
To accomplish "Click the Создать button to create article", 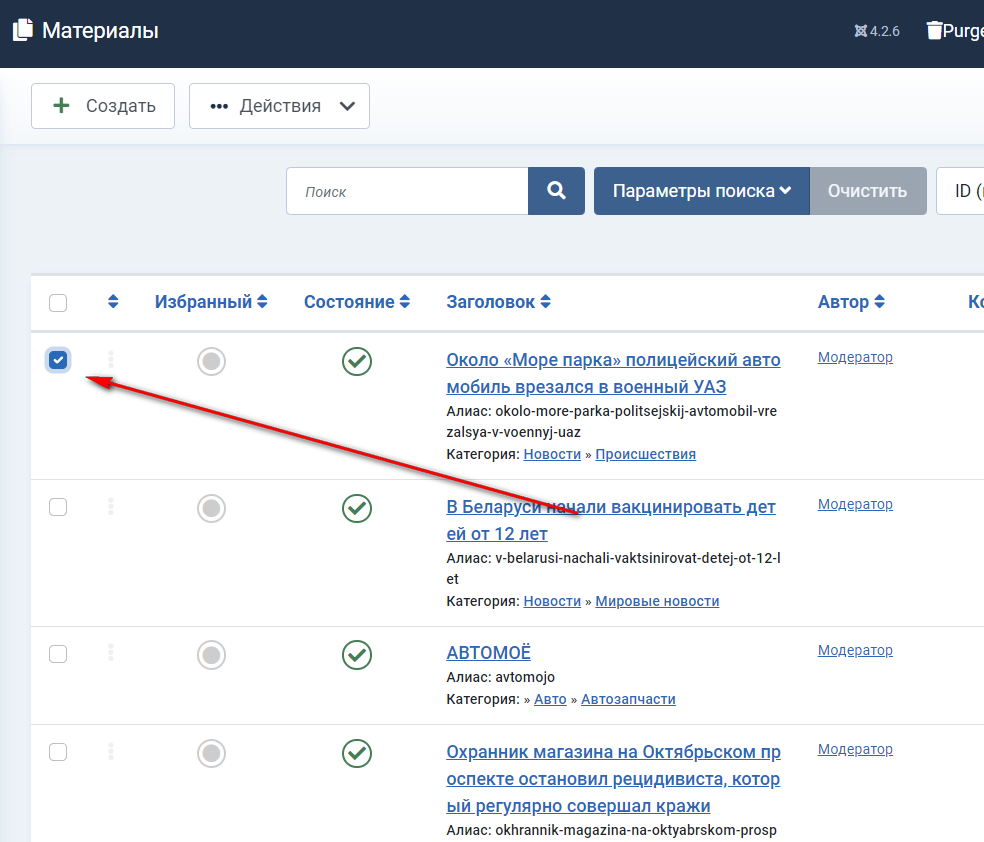I will point(103,106).
